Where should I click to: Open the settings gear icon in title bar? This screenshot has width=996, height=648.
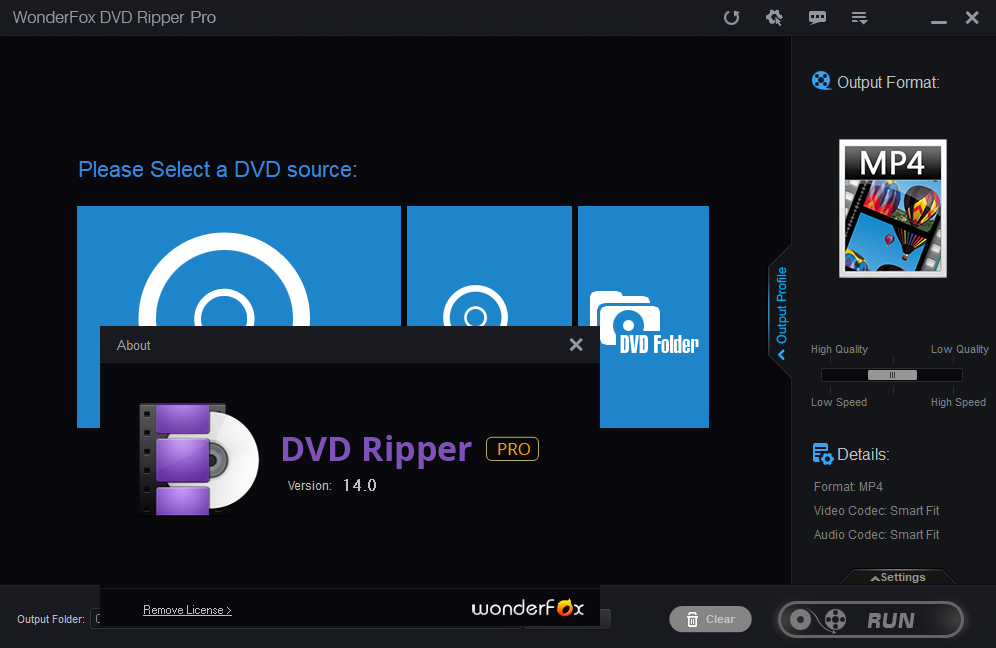tap(774, 18)
